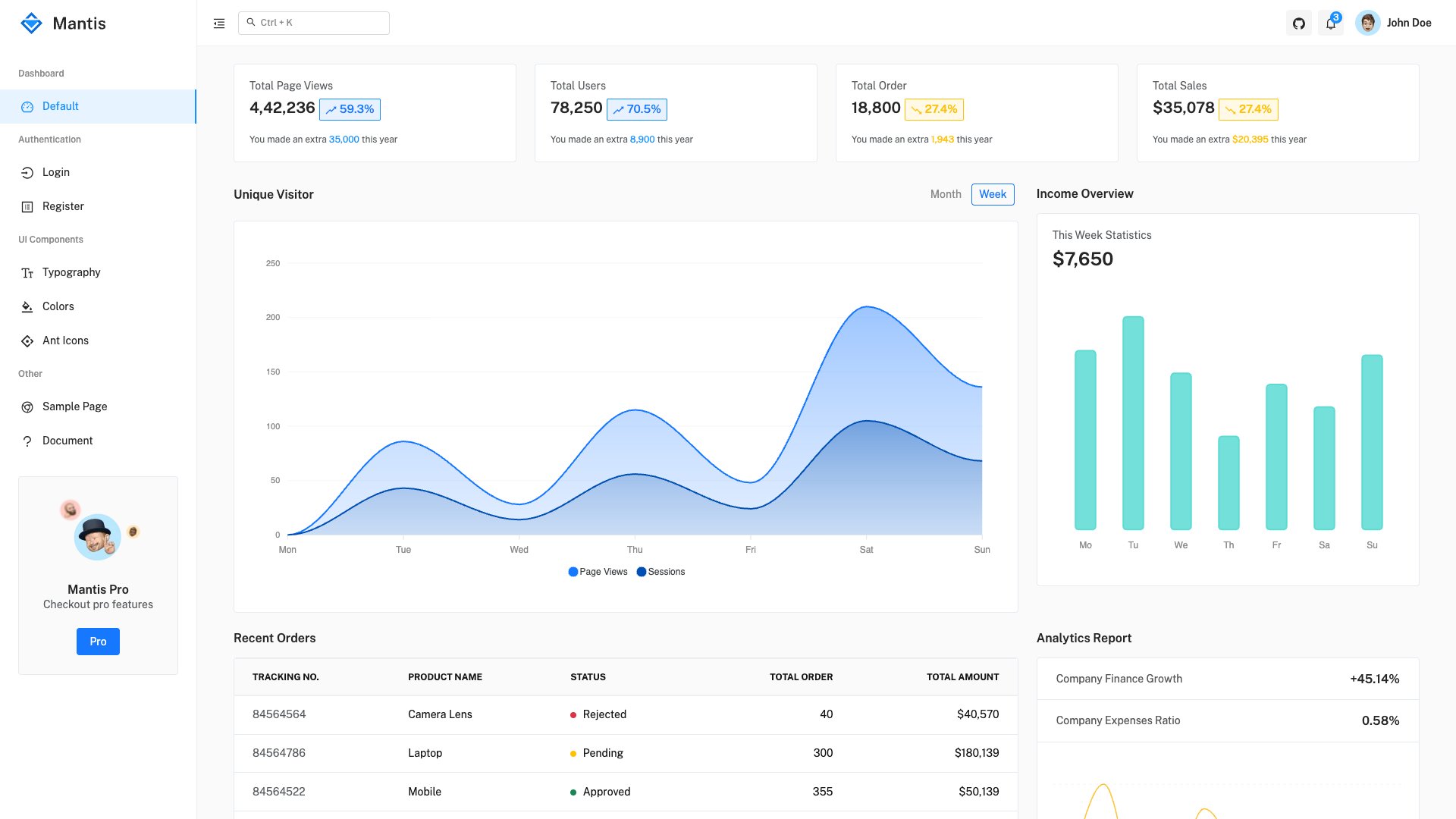Click the Colors palette icon
Screen dimensions: 1456x819
(27, 306)
